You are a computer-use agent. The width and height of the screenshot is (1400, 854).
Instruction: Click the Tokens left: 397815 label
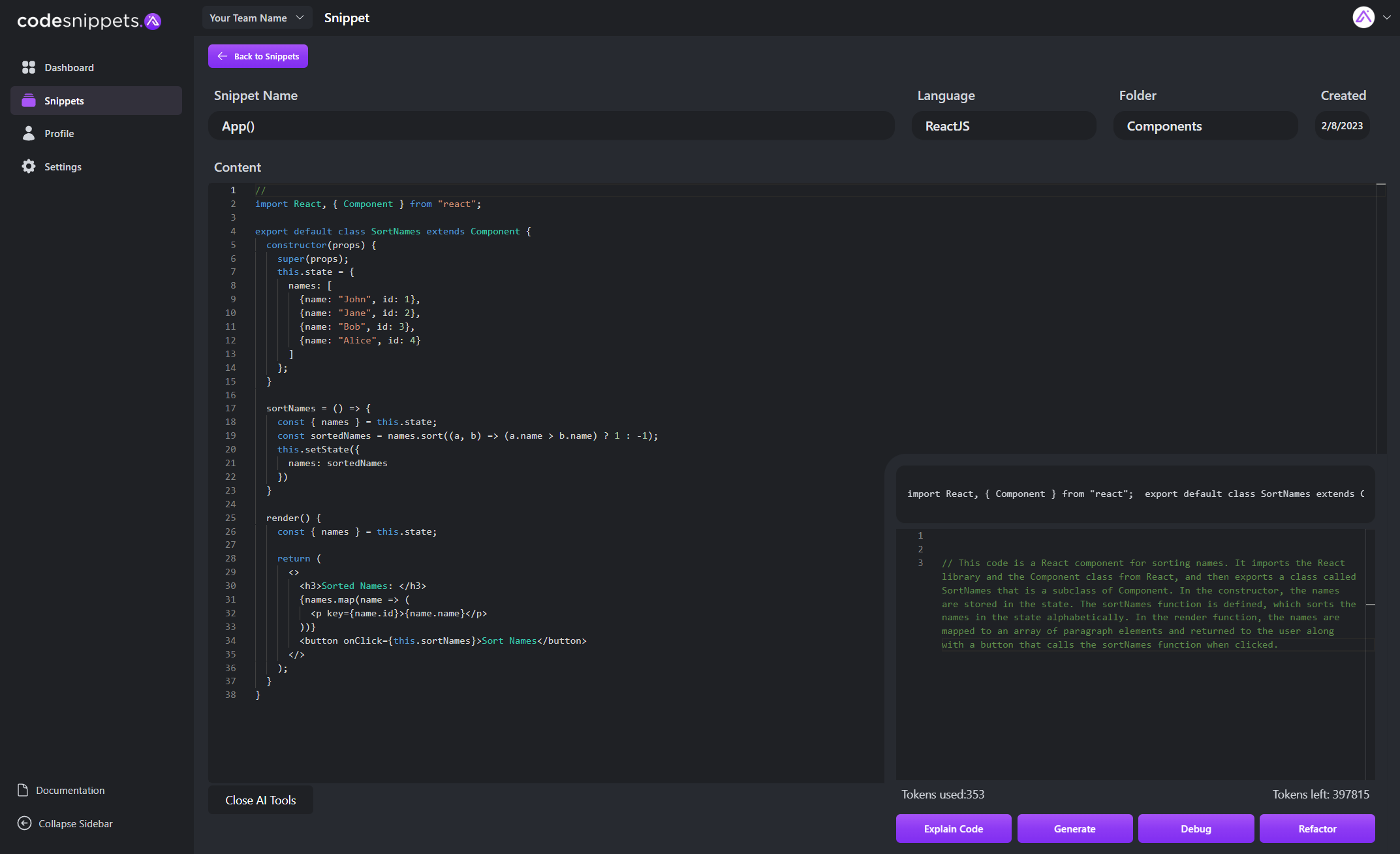(x=1321, y=795)
